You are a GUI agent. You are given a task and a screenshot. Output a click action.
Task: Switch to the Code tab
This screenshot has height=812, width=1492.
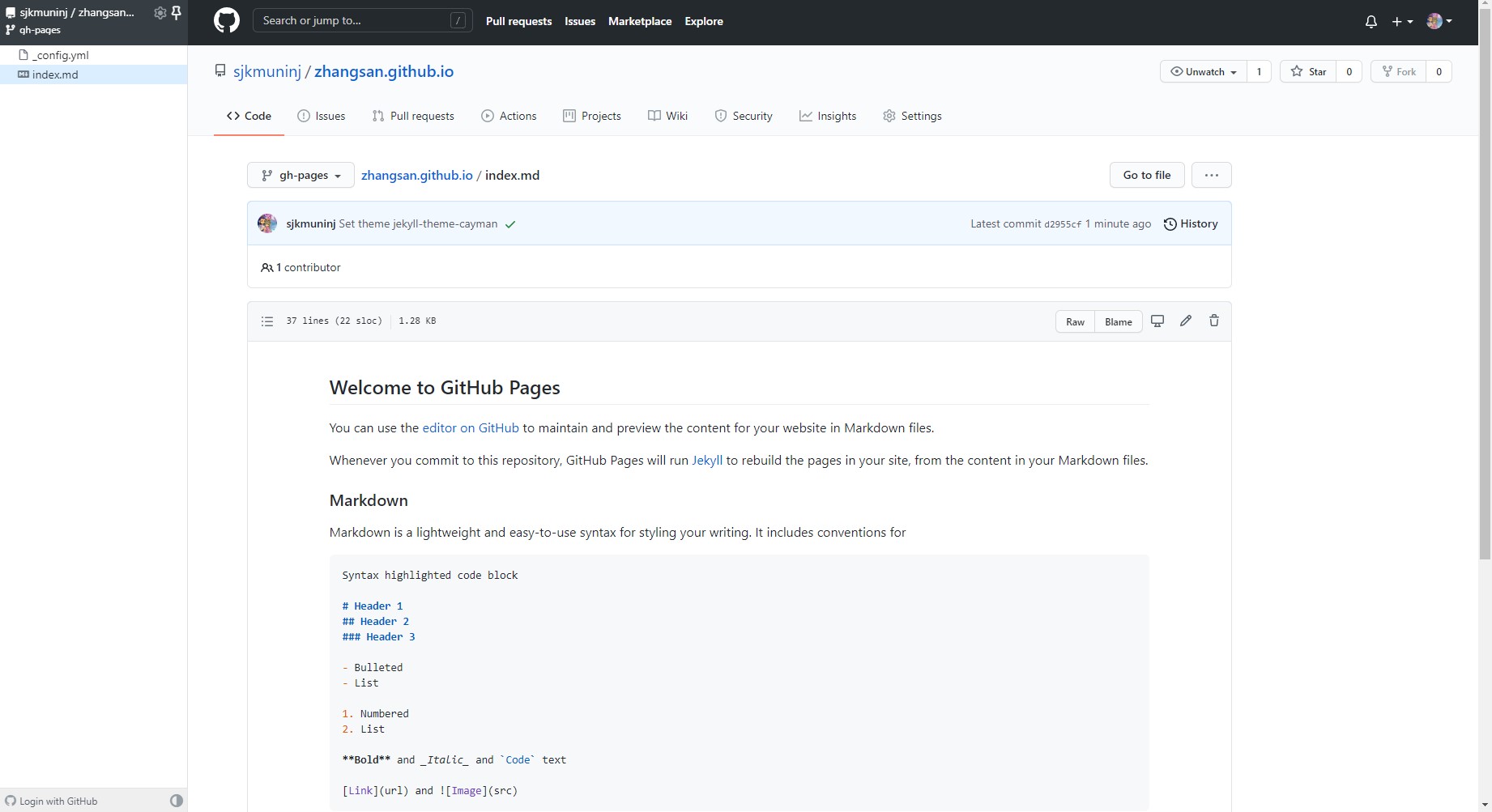[x=249, y=116]
